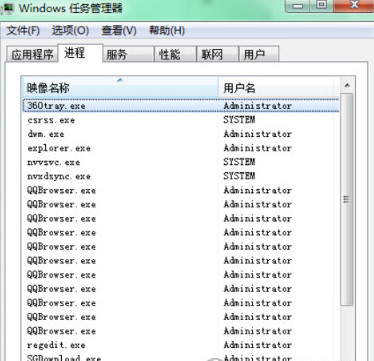This screenshot has width=374, height=361.
Task: Switch to the 联网 tab
Action: (x=217, y=54)
